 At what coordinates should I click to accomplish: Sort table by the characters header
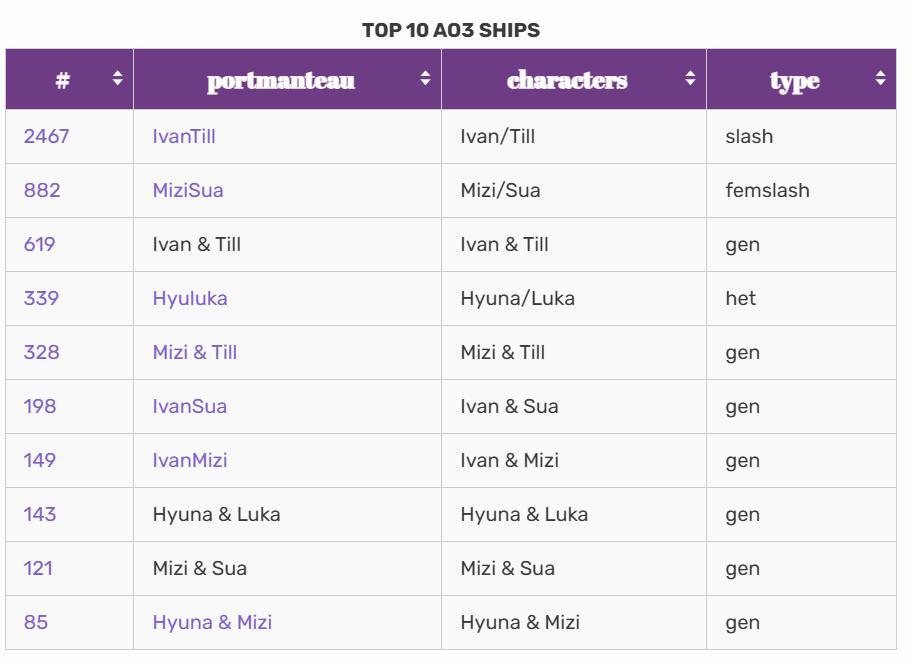(567, 80)
